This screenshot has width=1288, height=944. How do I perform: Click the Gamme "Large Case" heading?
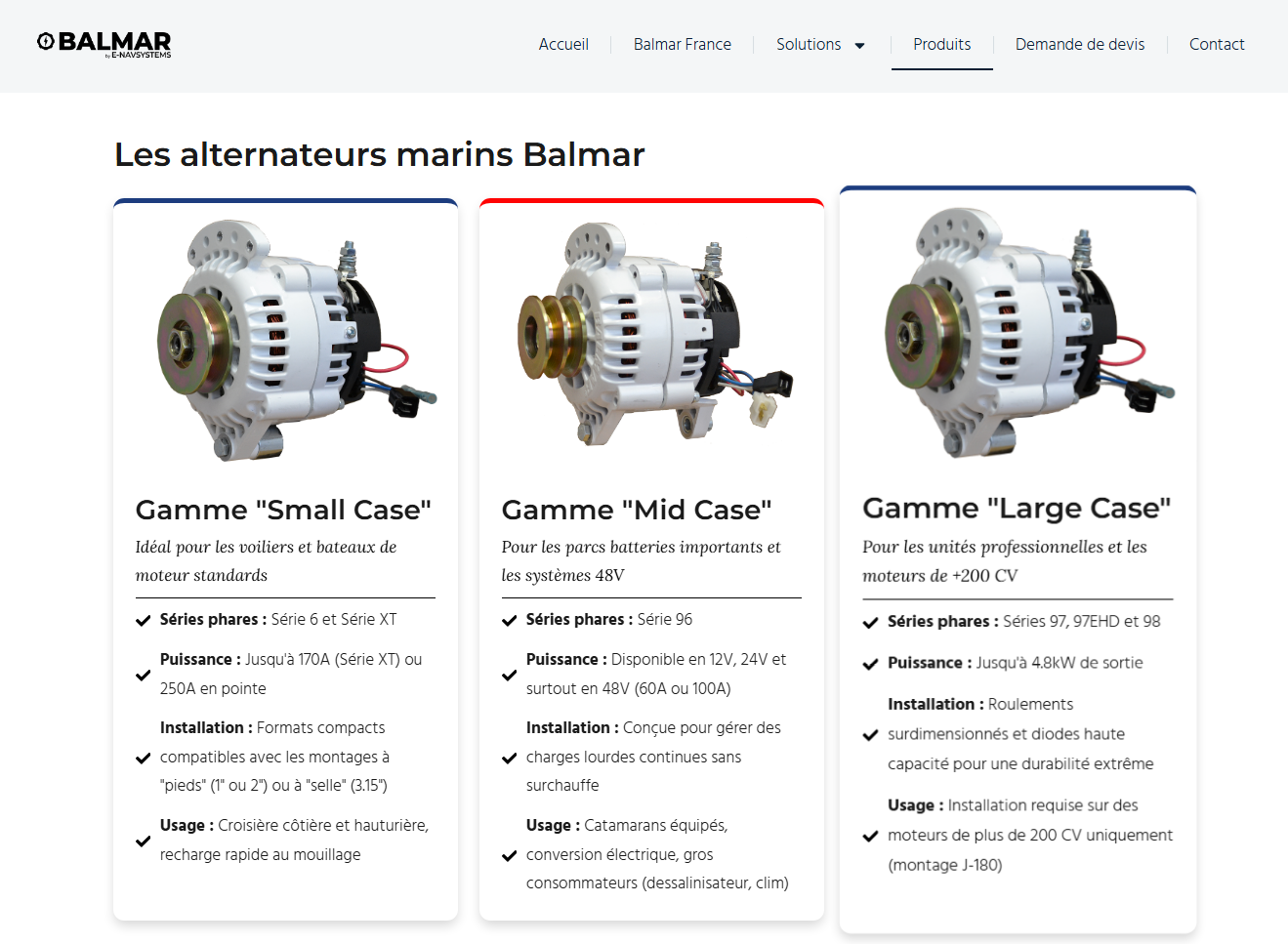pos(1017,508)
